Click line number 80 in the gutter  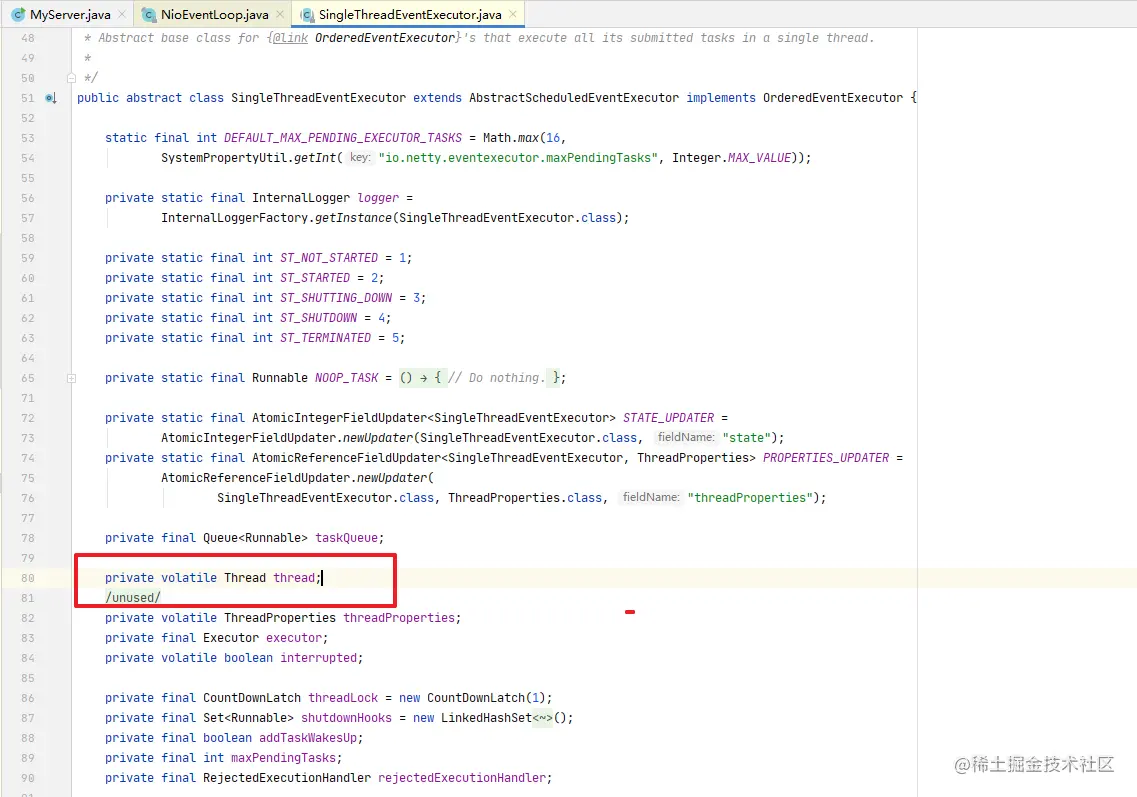[x=28, y=578]
